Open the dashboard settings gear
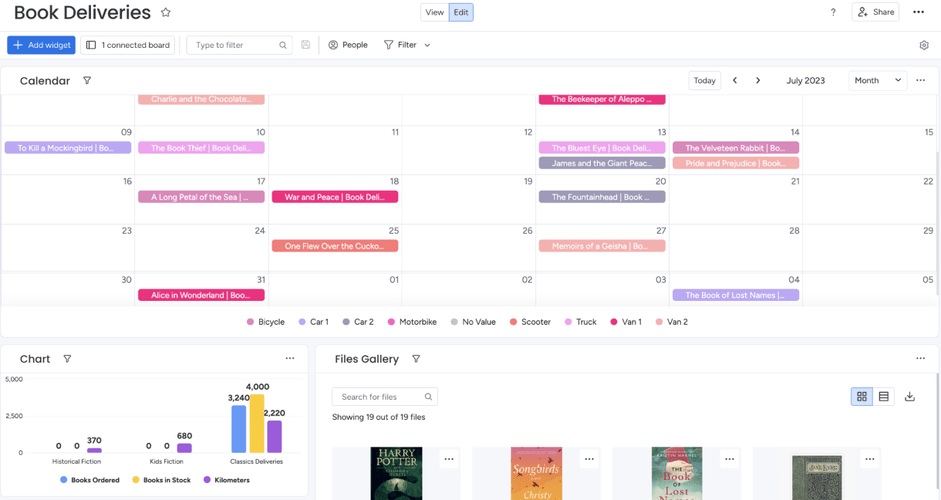The width and height of the screenshot is (941, 500). click(924, 45)
